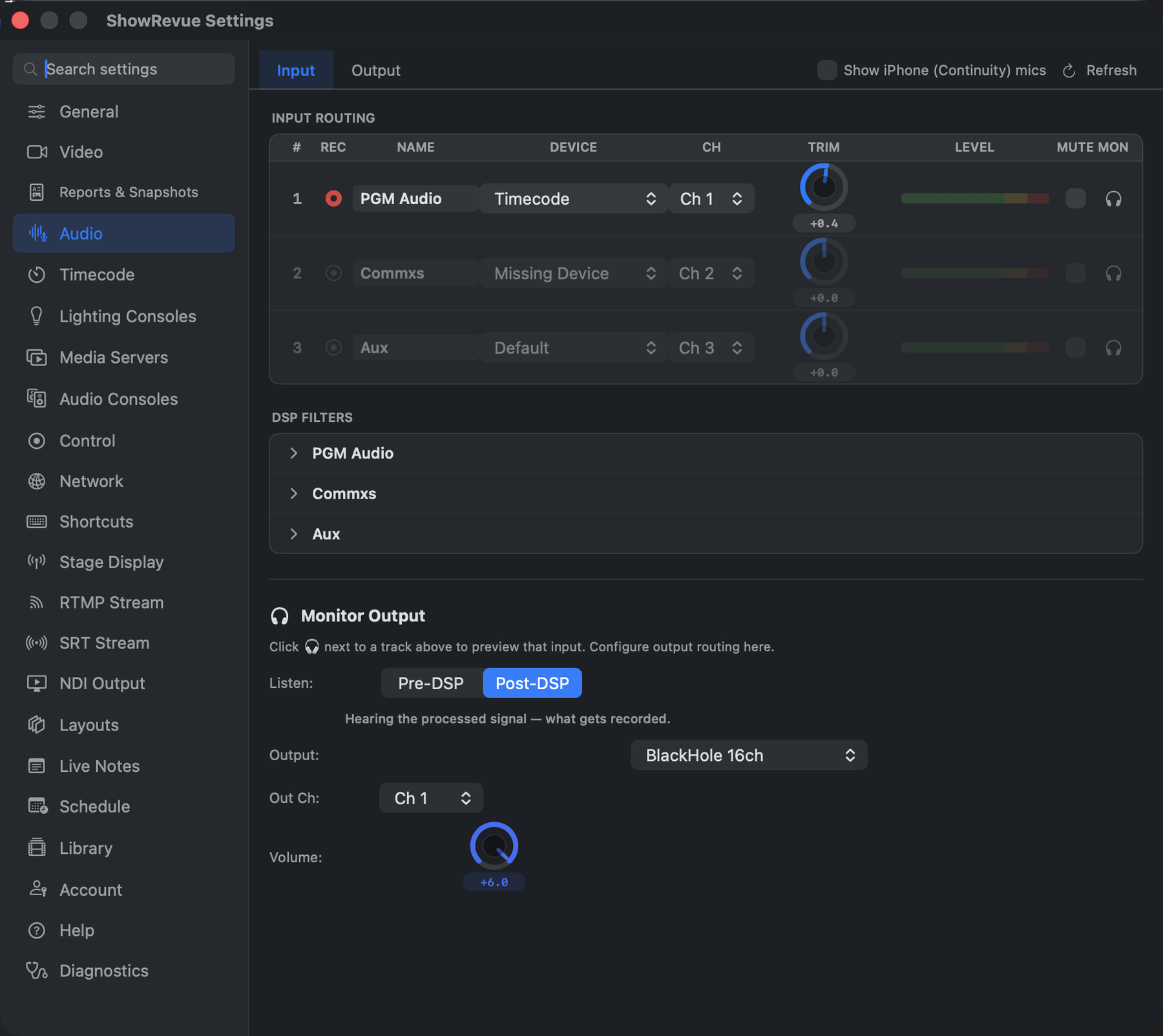This screenshot has width=1163, height=1036.
Task: Switch to the Input tab
Action: pyautogui.click(x=296, y=70)
